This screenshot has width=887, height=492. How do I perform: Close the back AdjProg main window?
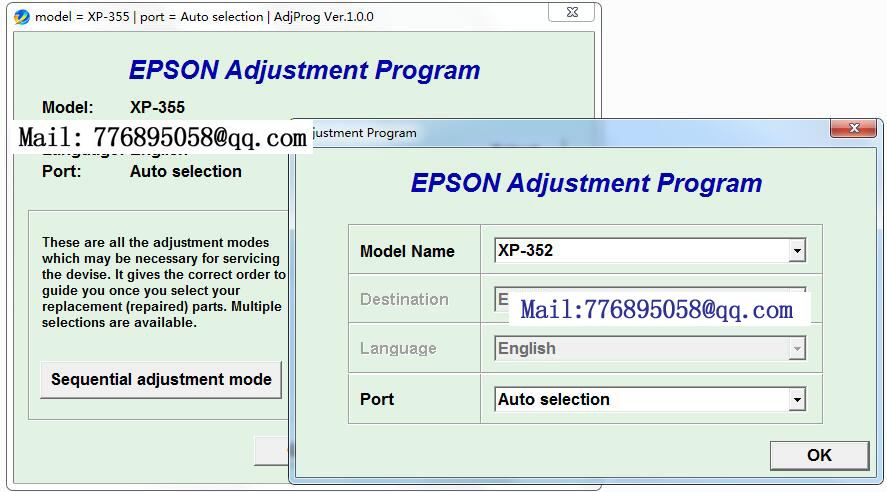pyautogui.click(x=572, y=12)
